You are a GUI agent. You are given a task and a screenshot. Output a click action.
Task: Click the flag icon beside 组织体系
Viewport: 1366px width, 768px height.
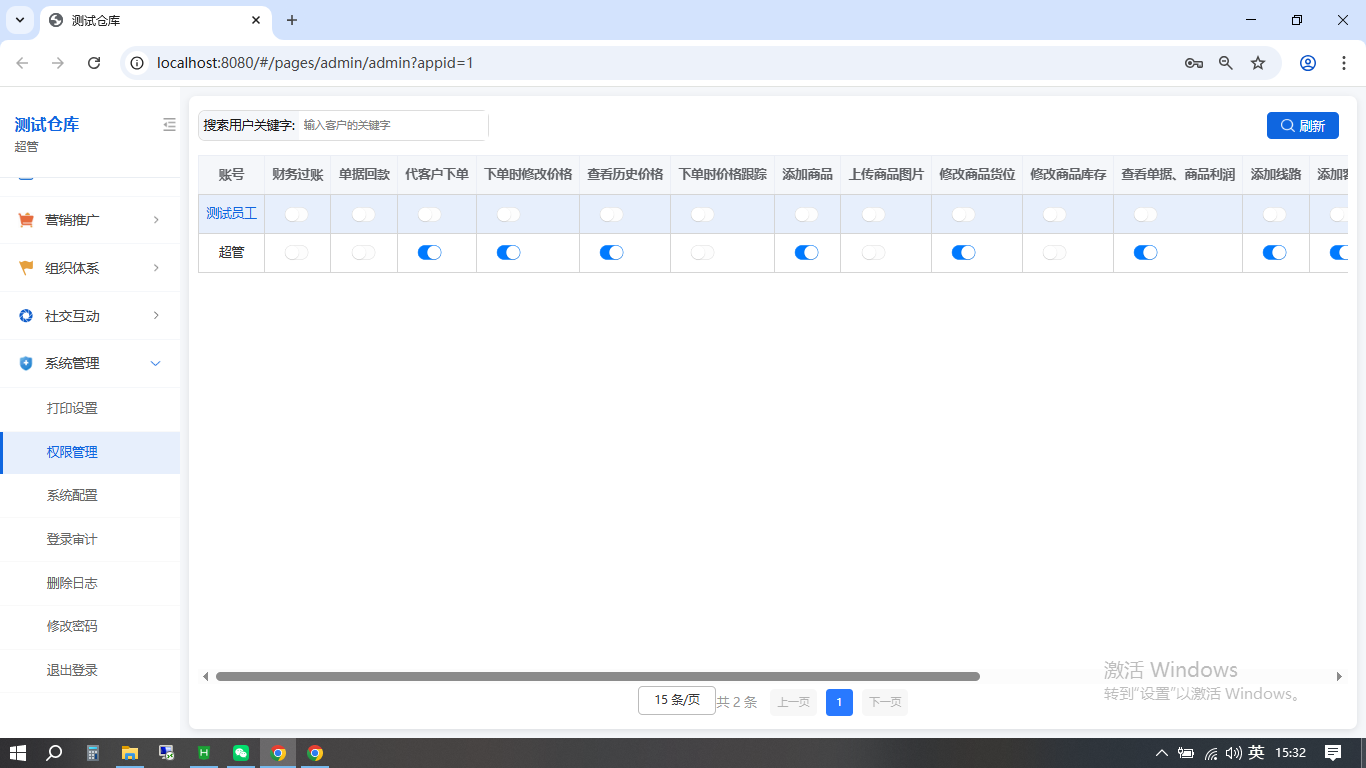[x=24, y=267]
